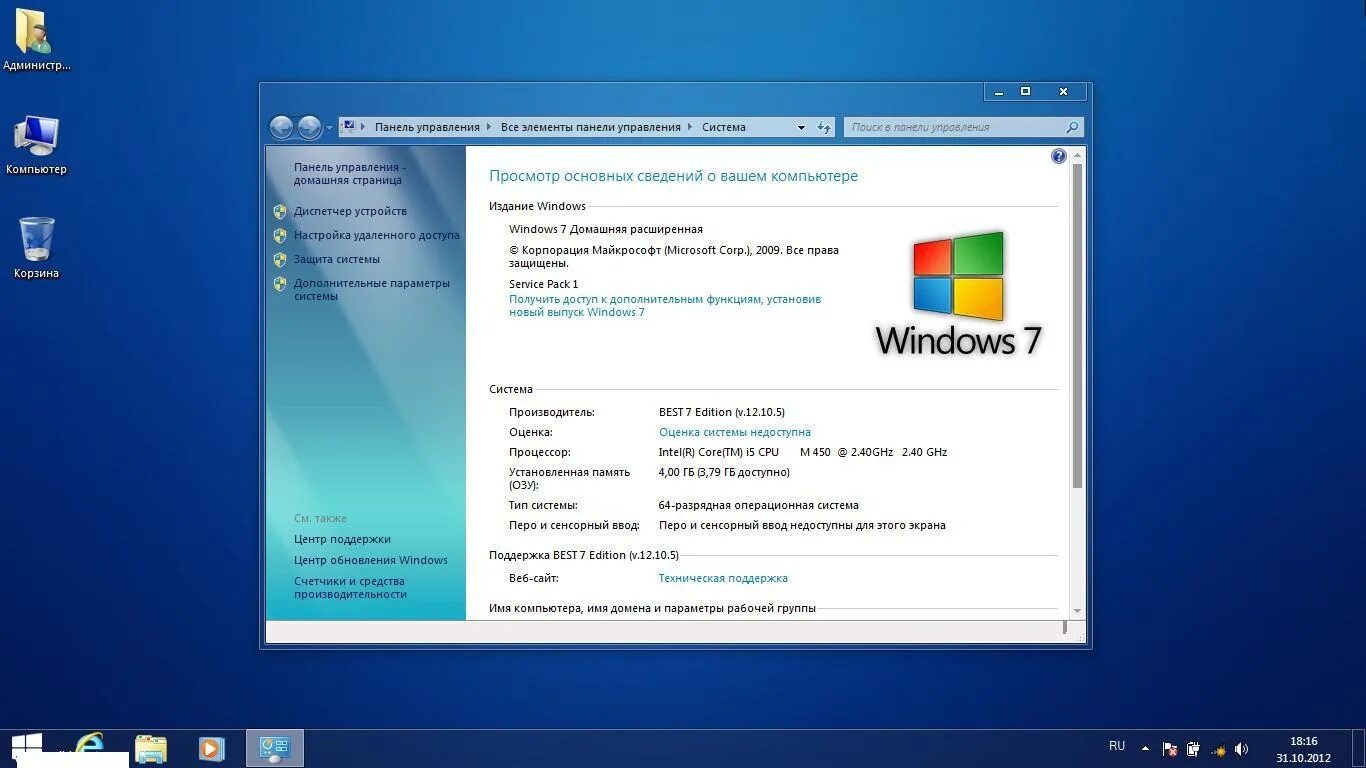Viewport: 1366px width, 768px height.
Task: Launch Windows Media Player from taskbar
Action: pos(211,748)
